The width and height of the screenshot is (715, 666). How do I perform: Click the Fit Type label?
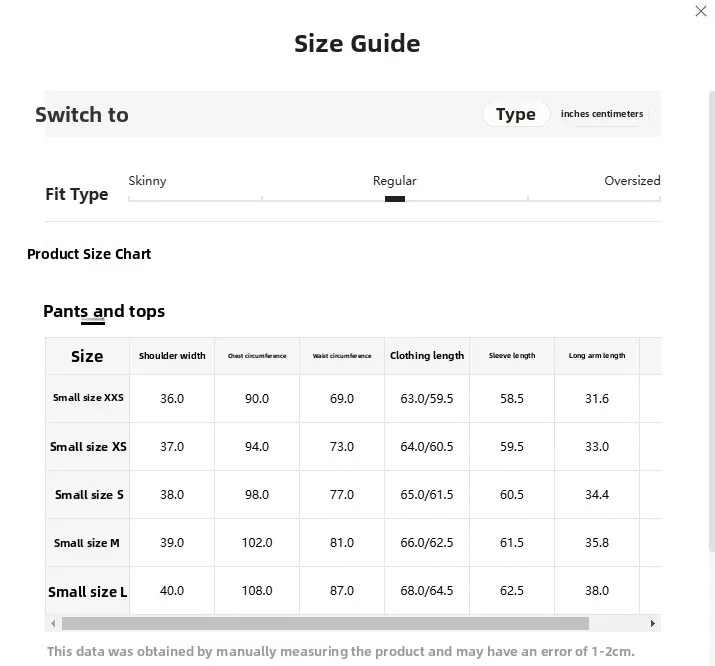pyautogui.click(x=77, y=194)
